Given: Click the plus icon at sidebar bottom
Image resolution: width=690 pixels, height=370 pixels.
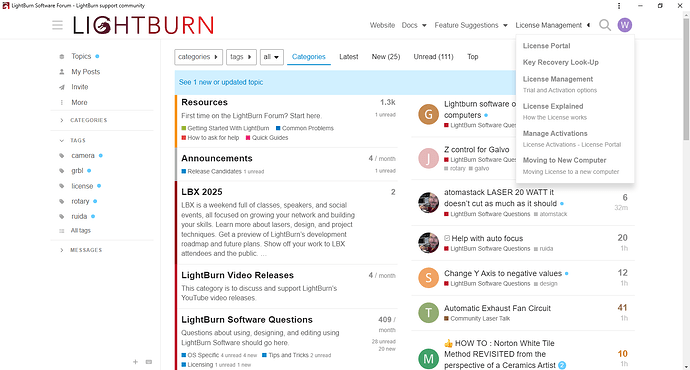Looking at the screenshot, I should 136,362.
